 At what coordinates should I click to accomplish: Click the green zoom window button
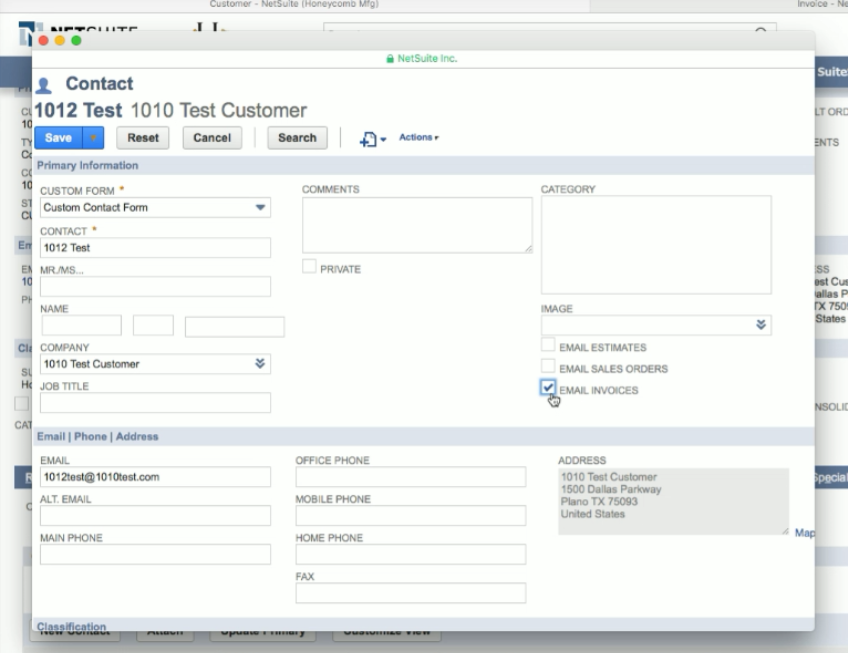point(76,41)
